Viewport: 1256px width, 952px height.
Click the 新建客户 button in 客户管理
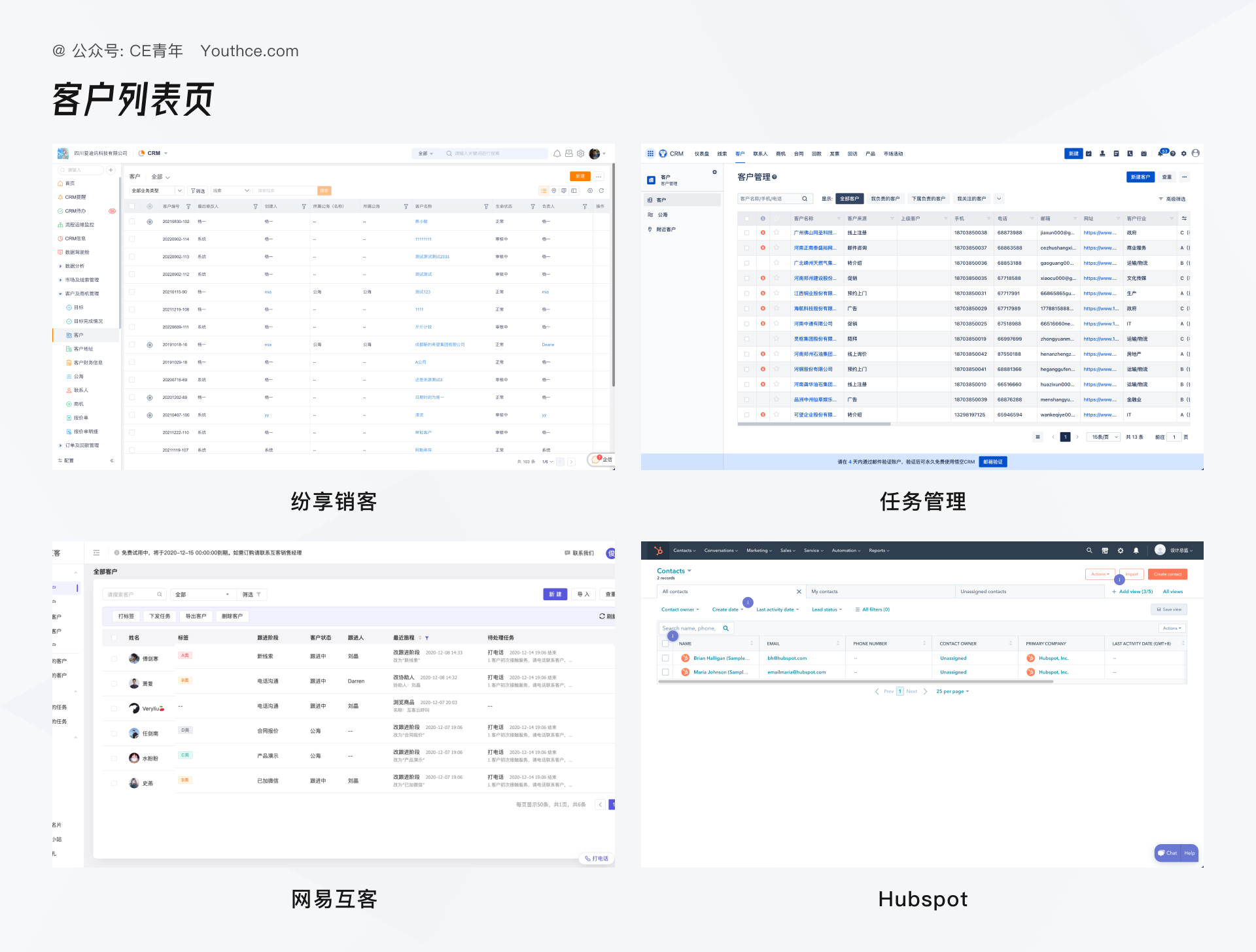(x=1140, y=177)
